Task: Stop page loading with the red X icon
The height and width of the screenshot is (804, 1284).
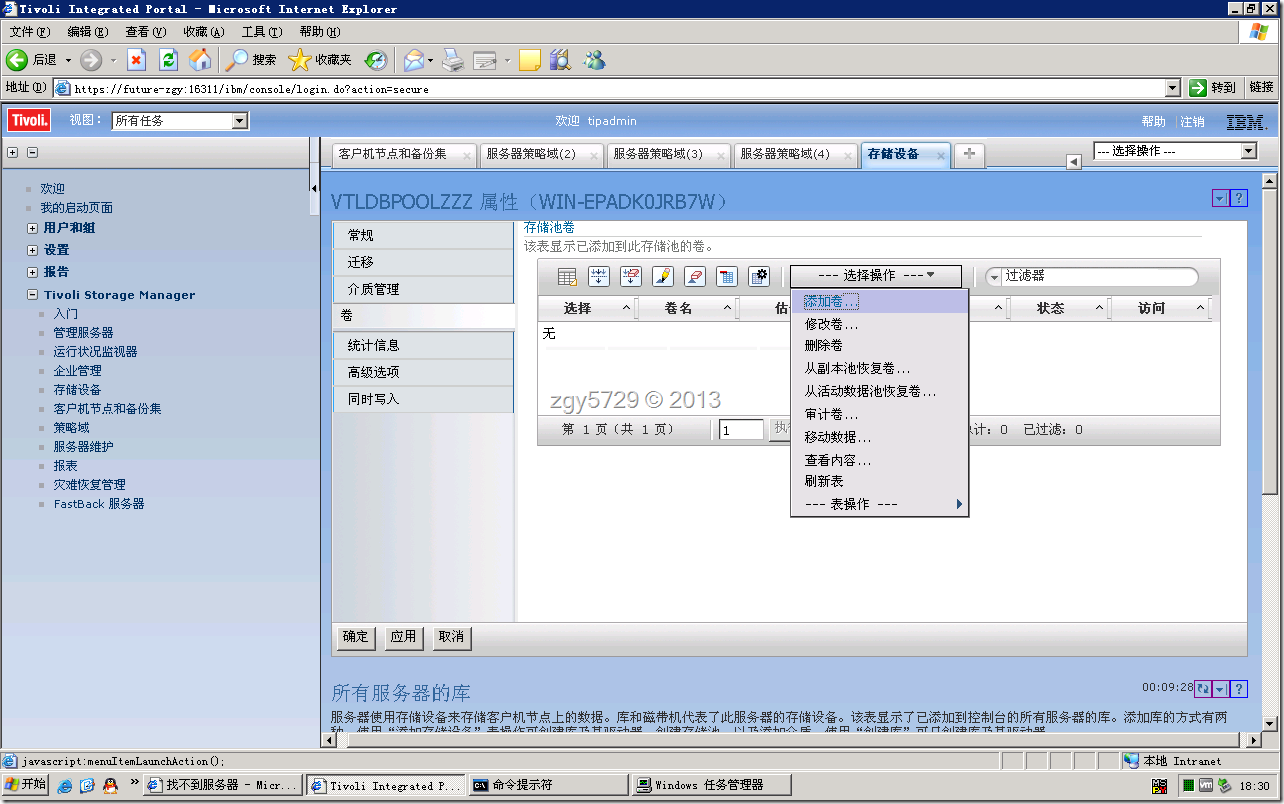Action: (x=137, y=60)
